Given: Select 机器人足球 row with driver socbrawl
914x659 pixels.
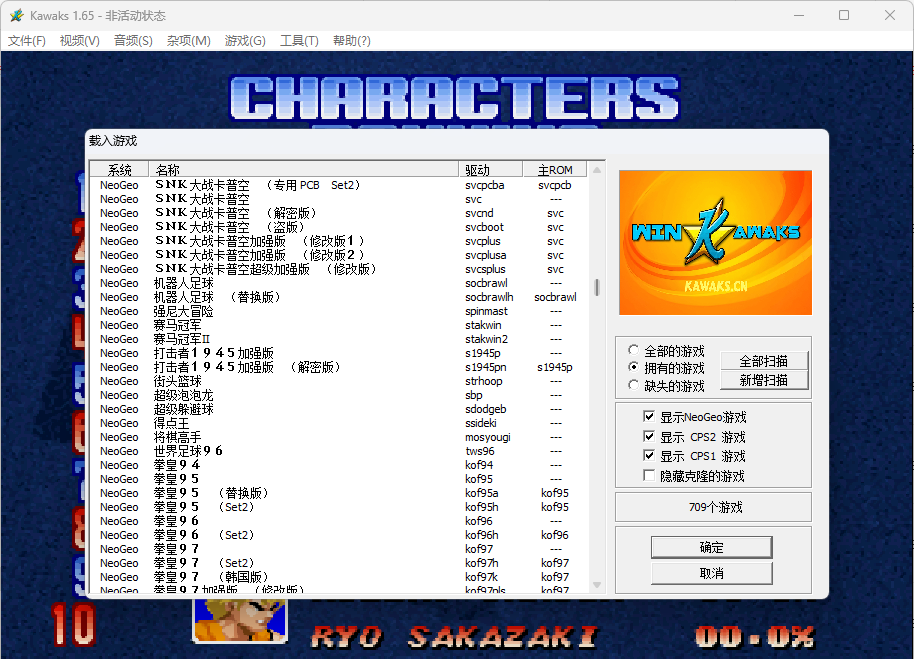Looking at the screenshot, I should (x=338, y=283).
